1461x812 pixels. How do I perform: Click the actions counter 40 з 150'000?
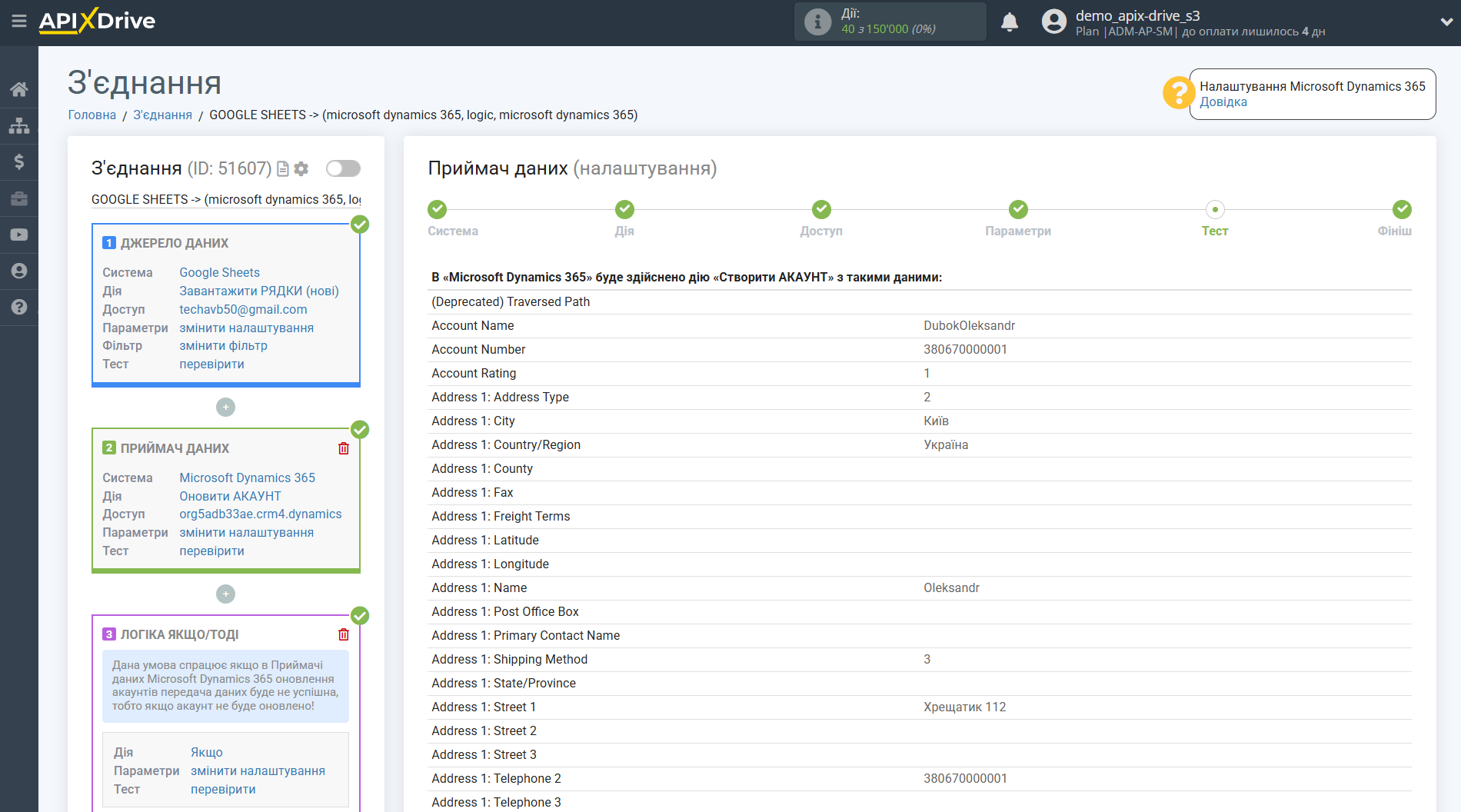click(888, 29)
